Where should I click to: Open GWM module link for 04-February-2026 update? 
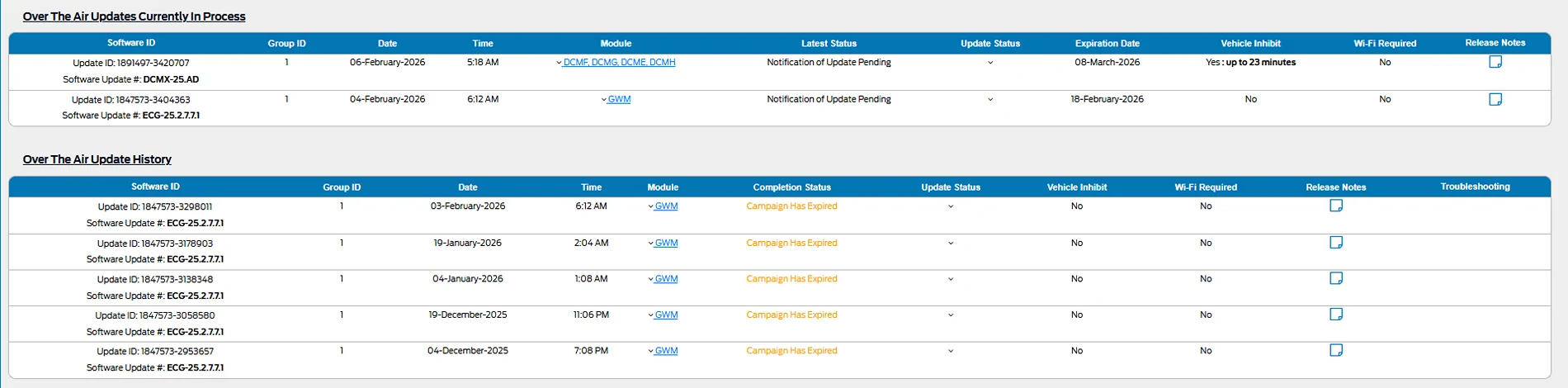click(x=619, y=99)
